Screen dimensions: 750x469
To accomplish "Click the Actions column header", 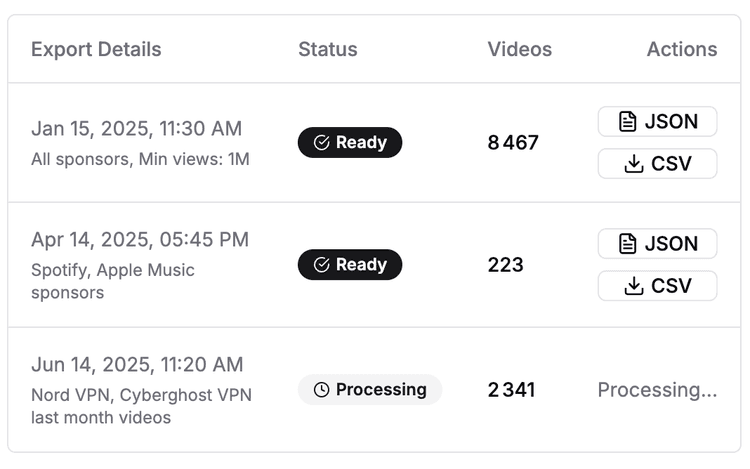I will click(682, 49).
